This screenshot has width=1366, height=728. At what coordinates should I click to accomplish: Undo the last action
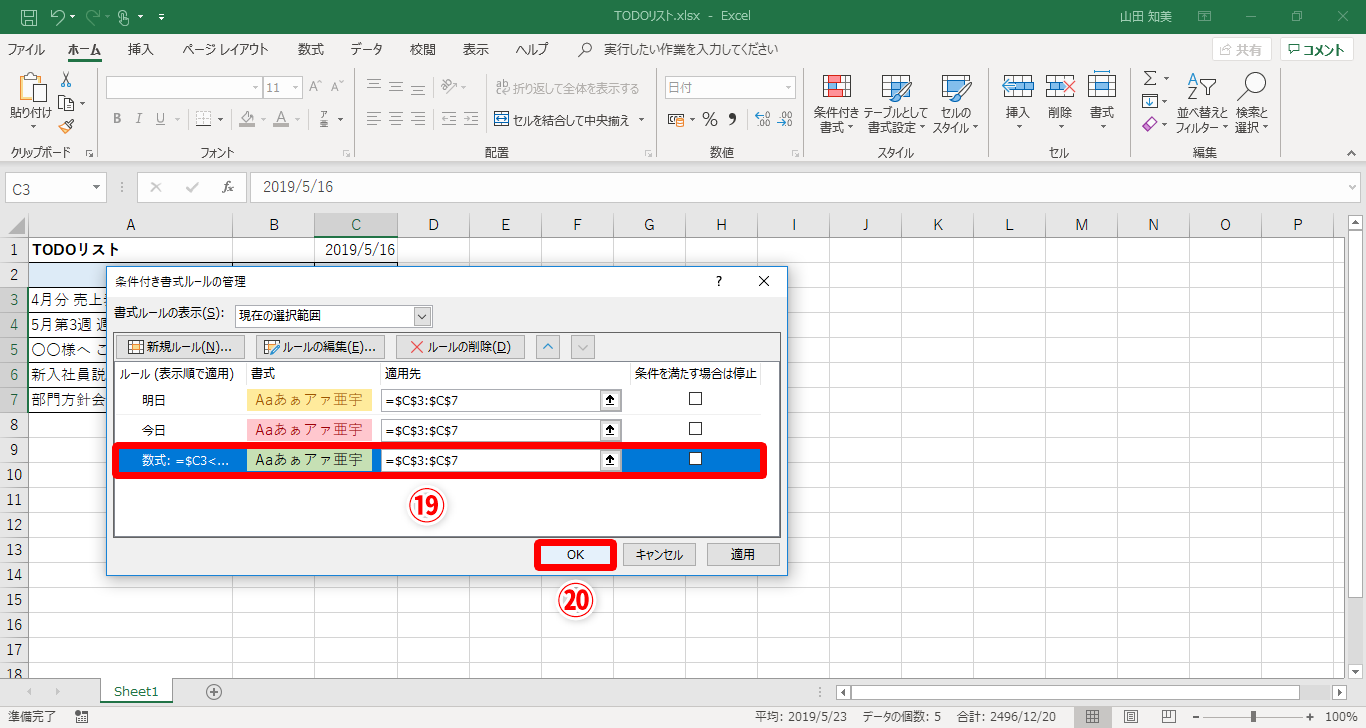click(x=58, y=16)
